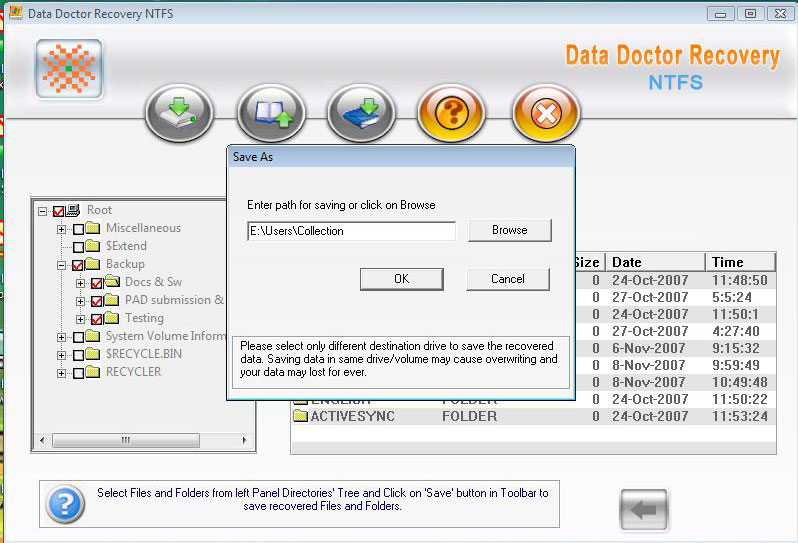This screenshot has height=543, width=798.
Task: Expand the $RECYCLE.BIN node
Action: point(61,355)
